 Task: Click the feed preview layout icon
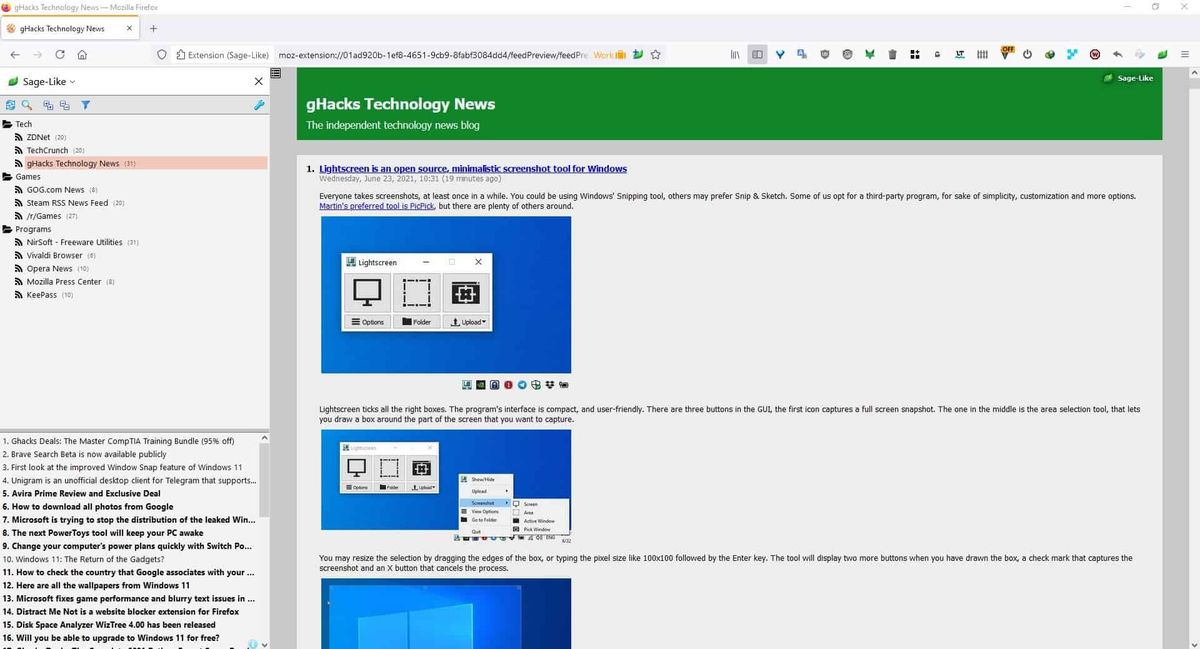tap(276, 73)
